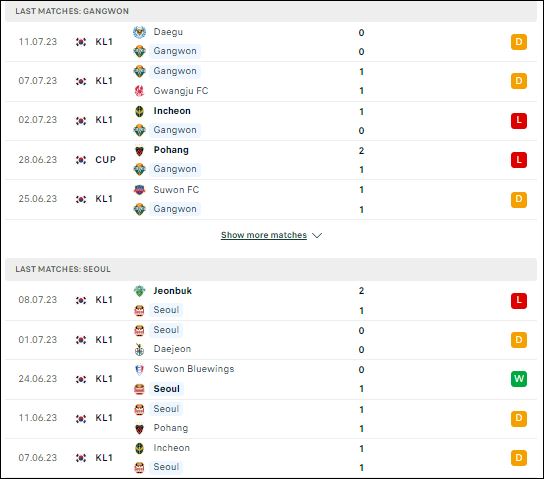Open the Last Matches: Seoul section header

coord(271,269)
